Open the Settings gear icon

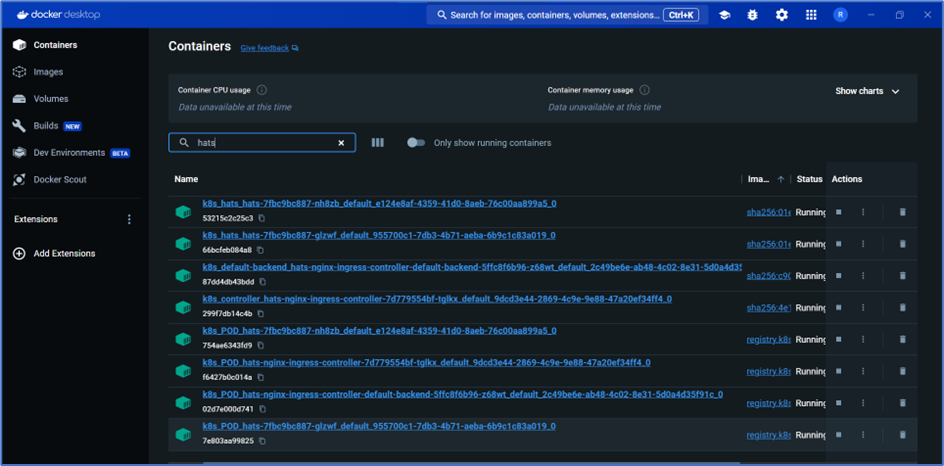(x=781, y=15)
